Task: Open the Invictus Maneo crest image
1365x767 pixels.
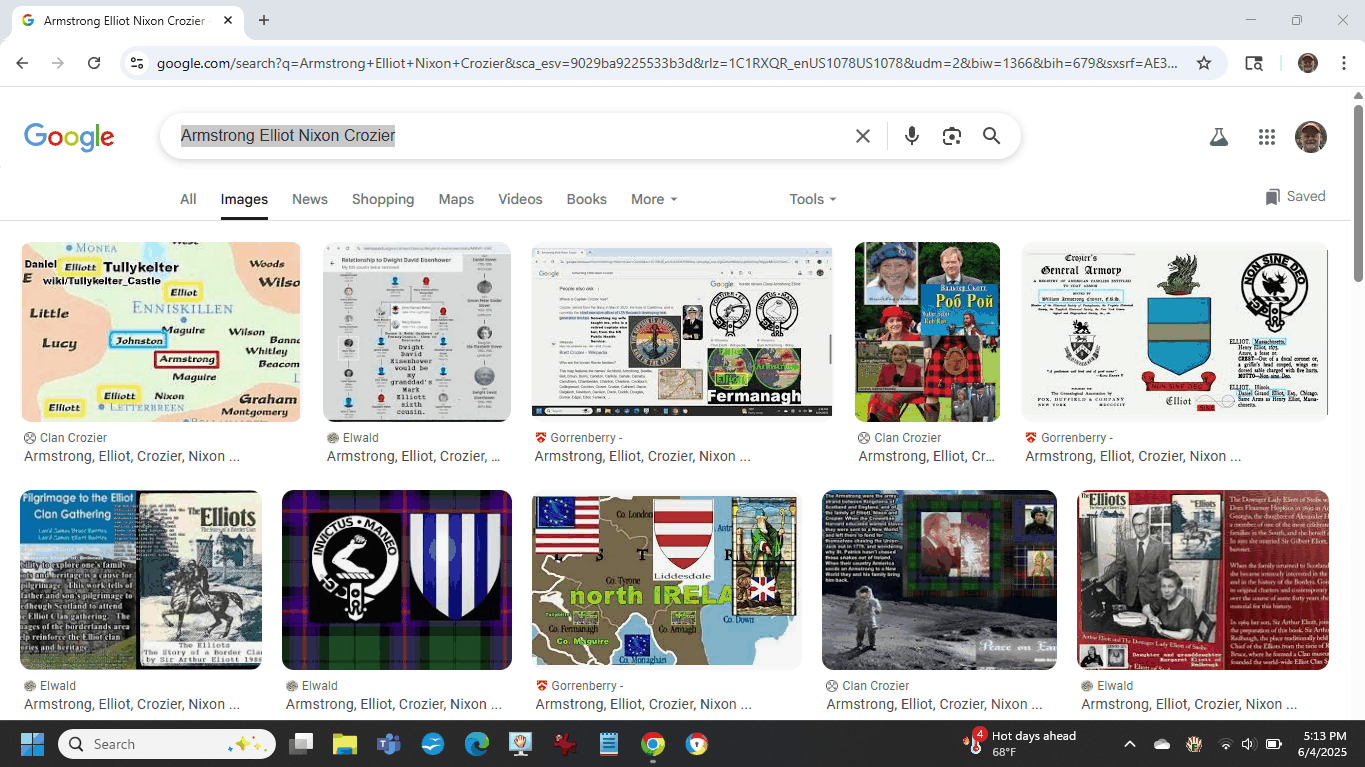Action: point(397,580)
